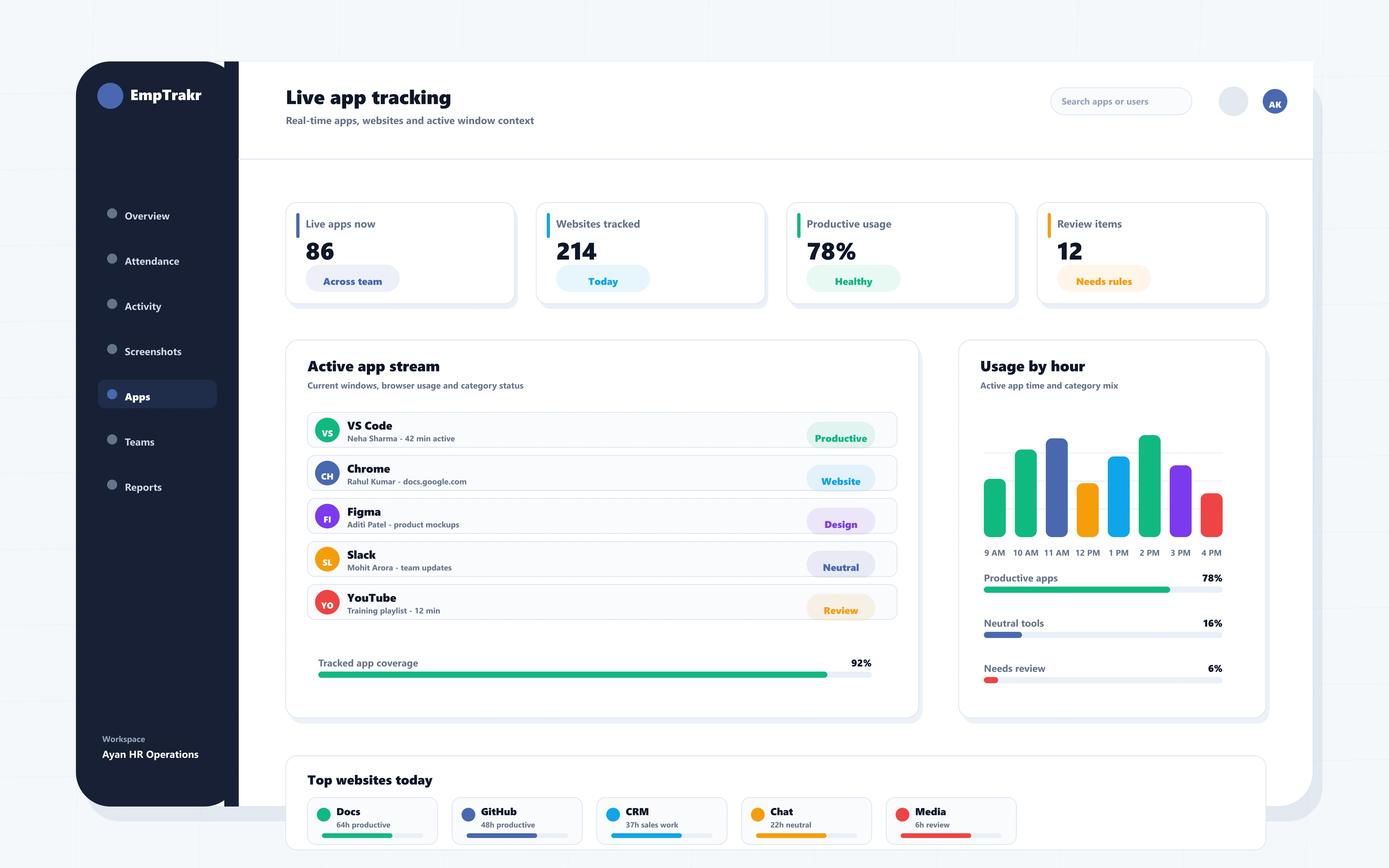Click the Tracked app coverage progress bar
The height and width of the screenshot is (868, 1389).
(x=595, y=675)
